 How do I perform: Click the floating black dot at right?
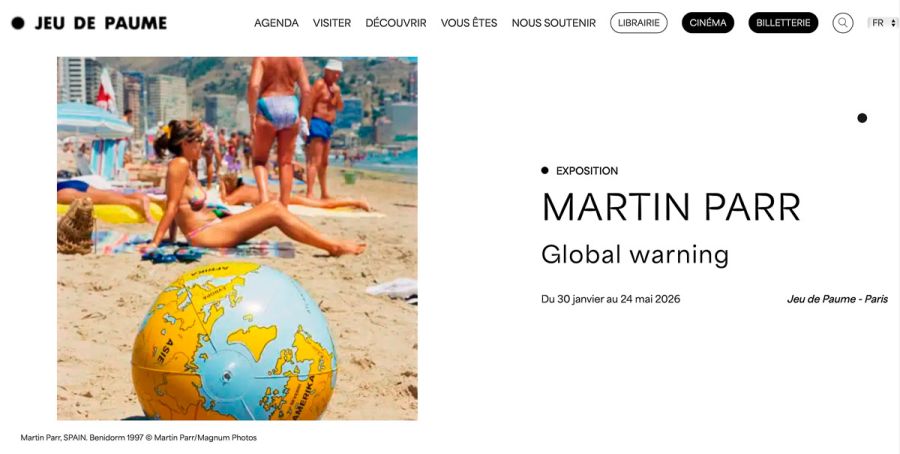coord(862,118)
